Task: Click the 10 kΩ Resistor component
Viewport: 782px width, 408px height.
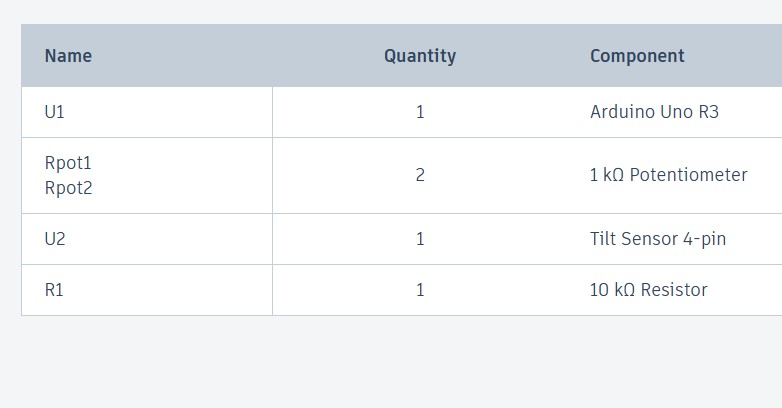Action: (648, 290)
